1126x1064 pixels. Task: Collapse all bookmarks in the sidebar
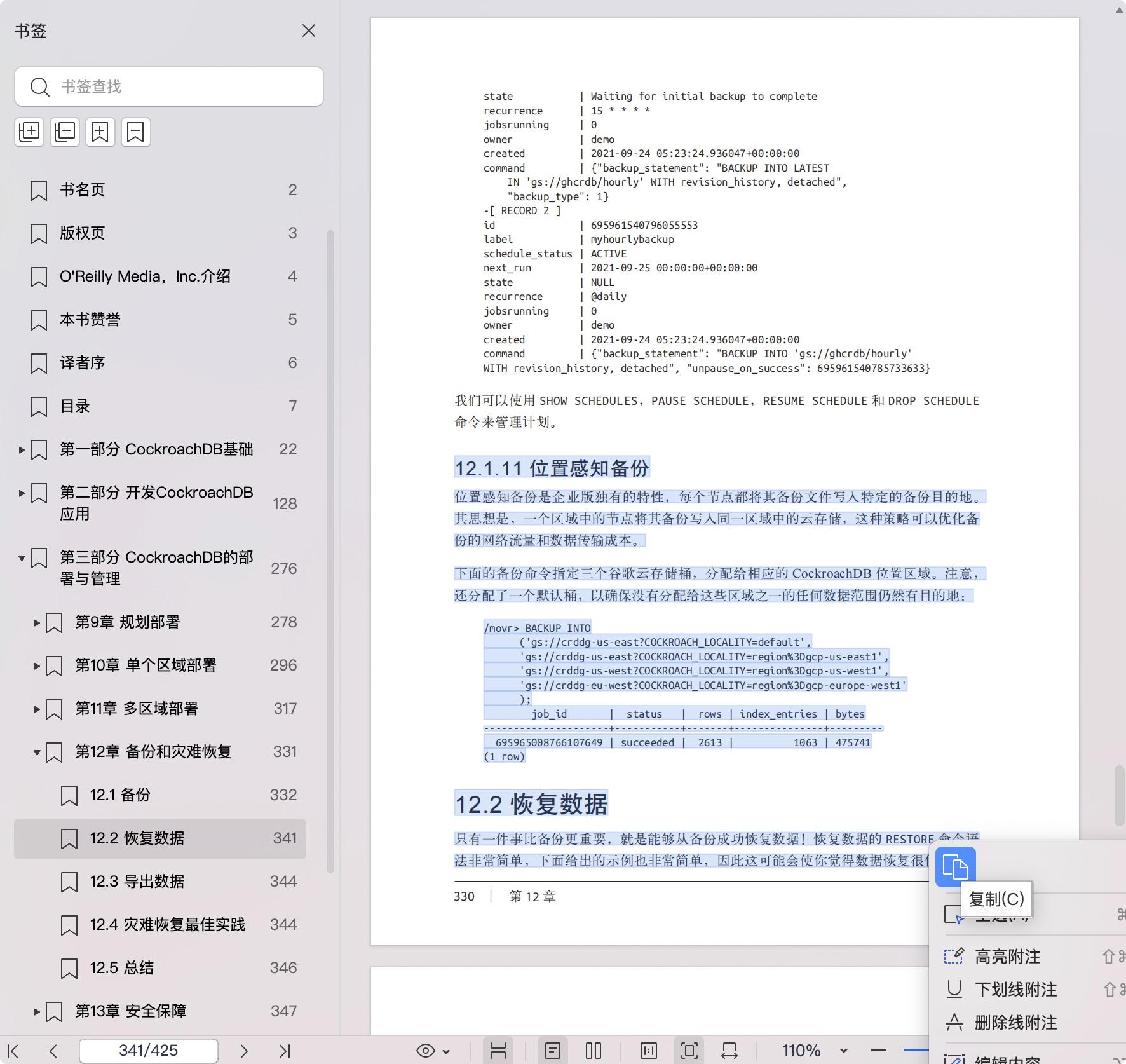click(x=64, y=132)
